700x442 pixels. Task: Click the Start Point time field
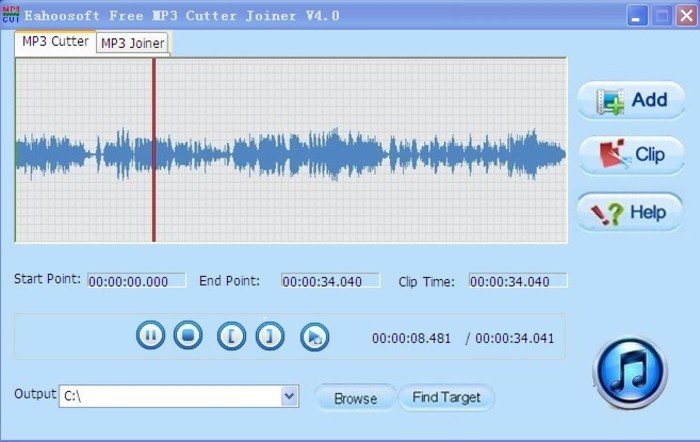coord(136,281)
